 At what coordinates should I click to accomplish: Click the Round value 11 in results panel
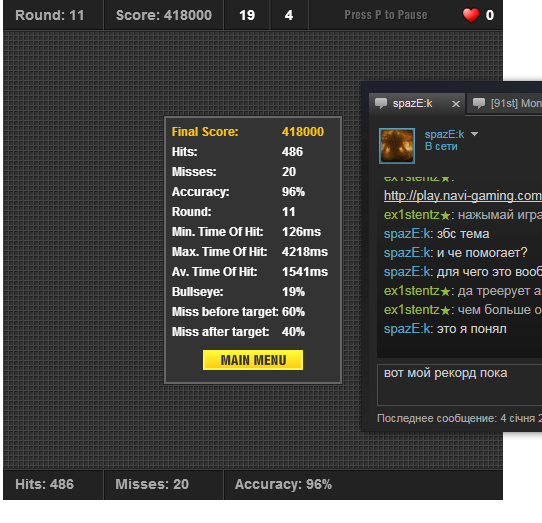point(289,212)
